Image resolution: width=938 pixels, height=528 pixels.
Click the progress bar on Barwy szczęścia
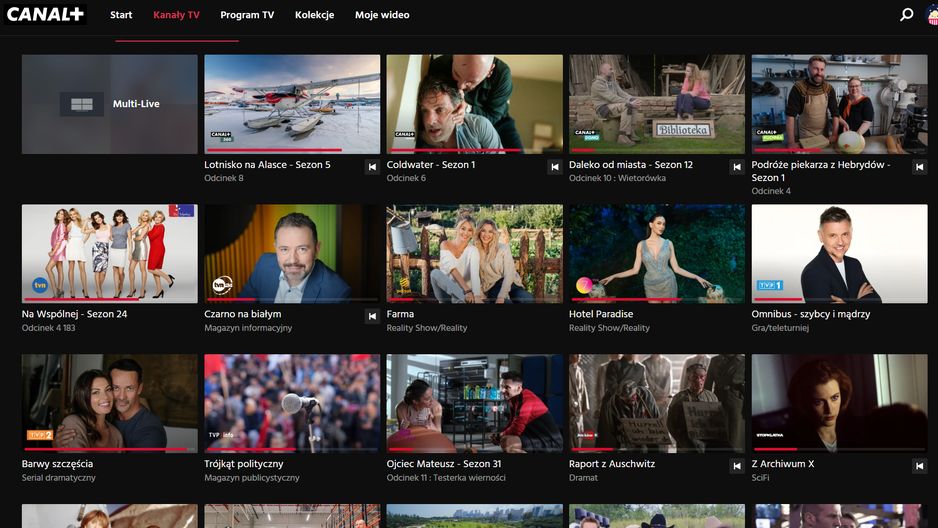[109, 448]
